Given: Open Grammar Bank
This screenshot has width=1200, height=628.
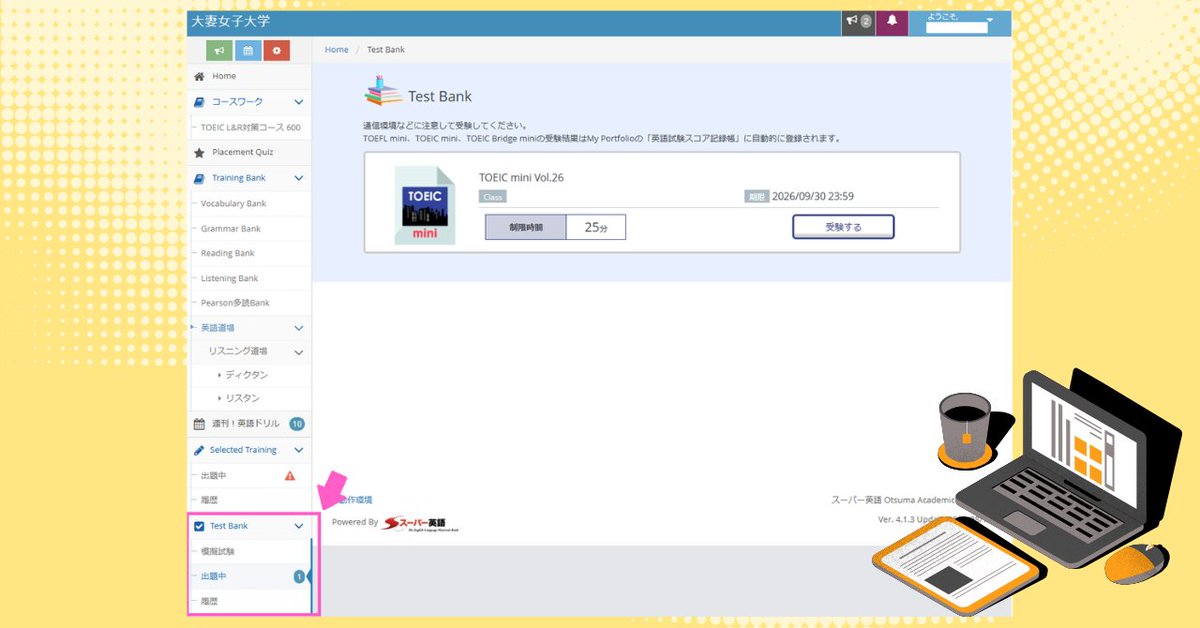Looking at the screenshot, I should pos(230,229).
